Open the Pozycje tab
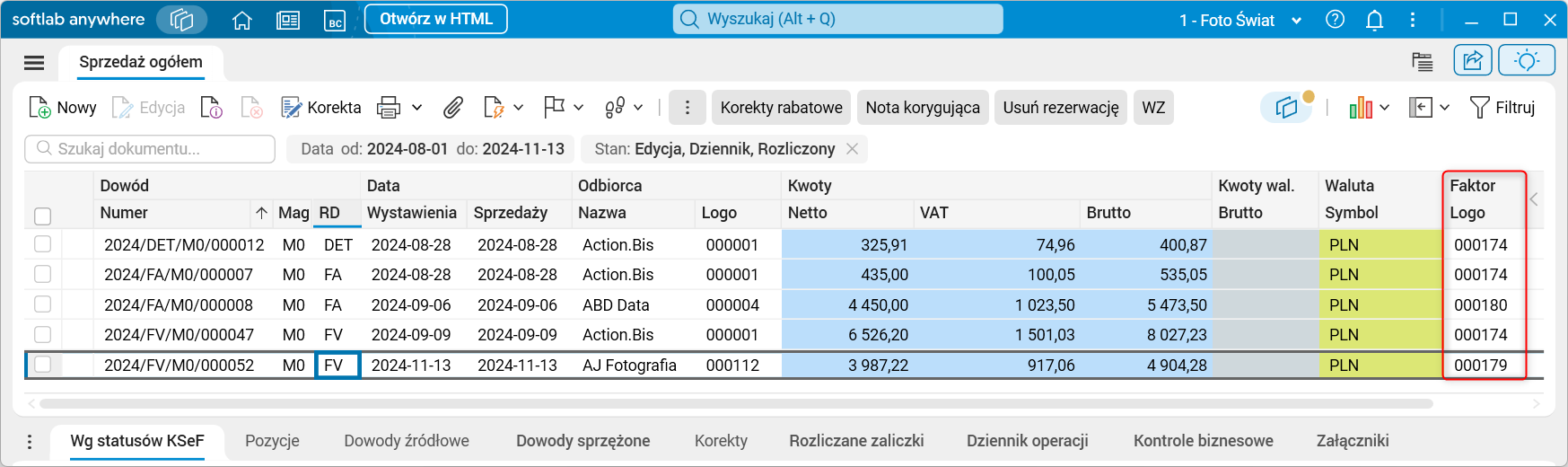 (273, 441)
